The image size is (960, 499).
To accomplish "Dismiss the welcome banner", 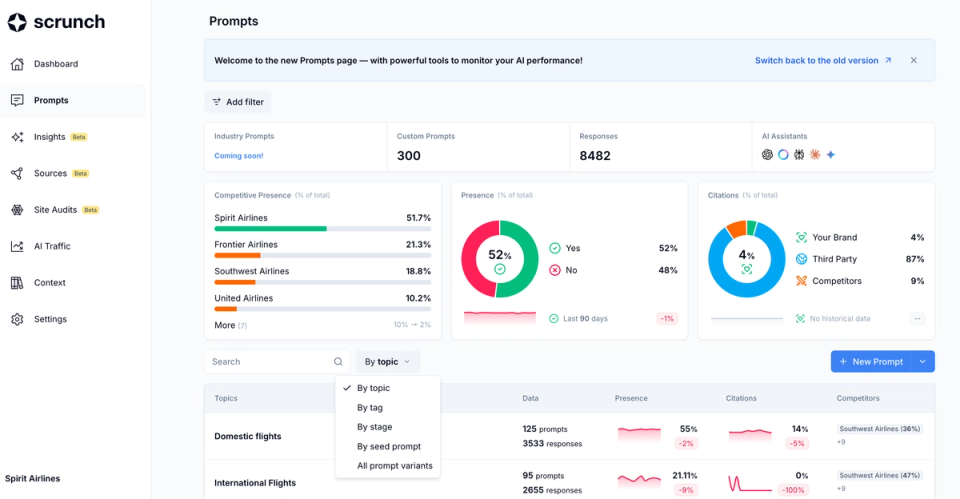I will 913,60.
